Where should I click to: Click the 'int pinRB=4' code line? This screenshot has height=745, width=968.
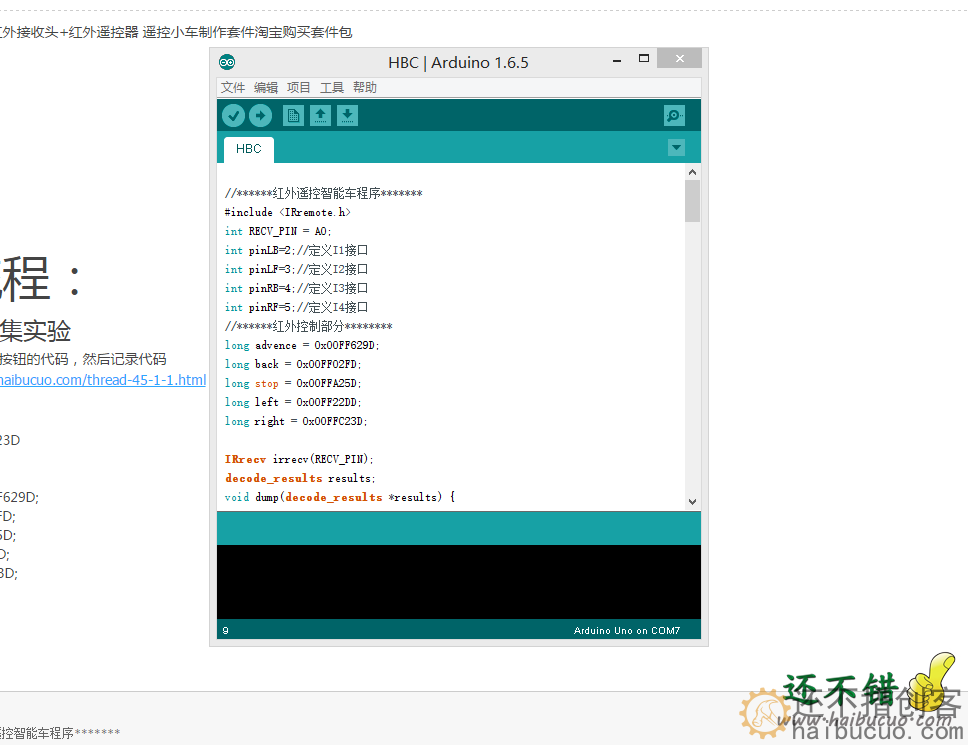click(x=296, y=288)
